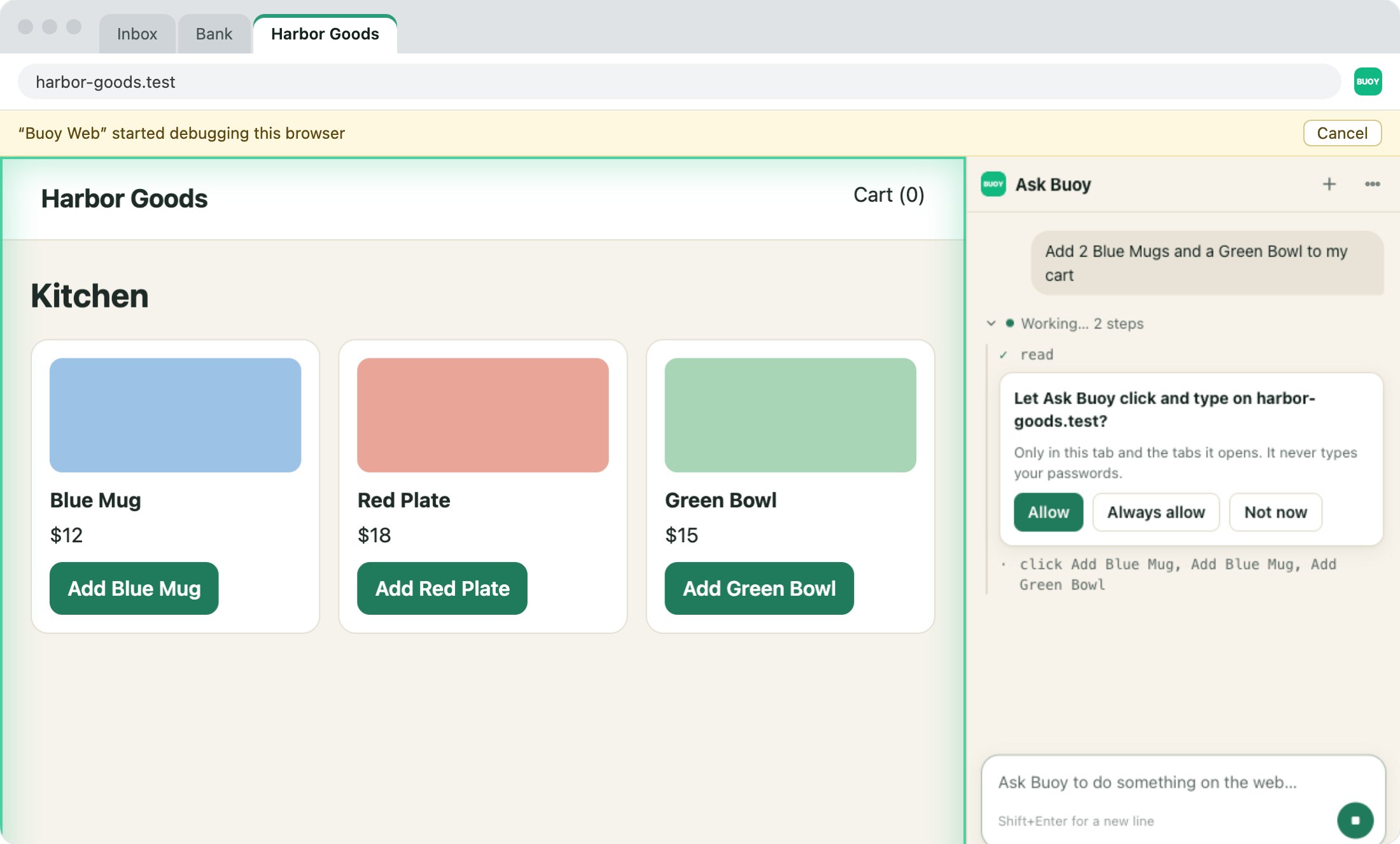The image size is (1400, 844).
Task: Add Red Plate to cart
Action: tap(442, 588)
